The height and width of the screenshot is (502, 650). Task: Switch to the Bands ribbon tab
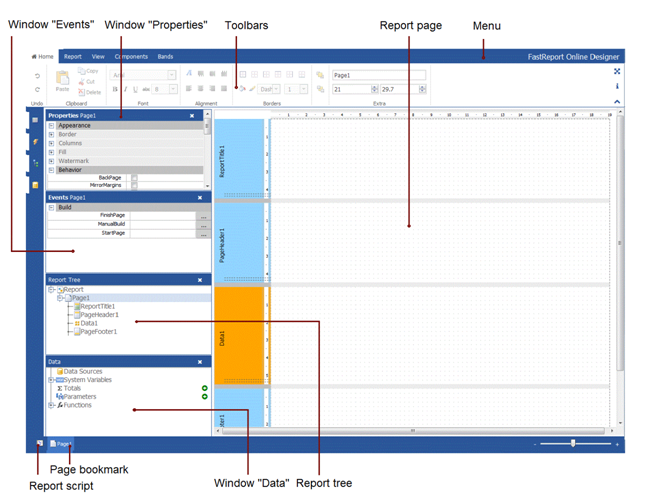(x=165, y=57)
